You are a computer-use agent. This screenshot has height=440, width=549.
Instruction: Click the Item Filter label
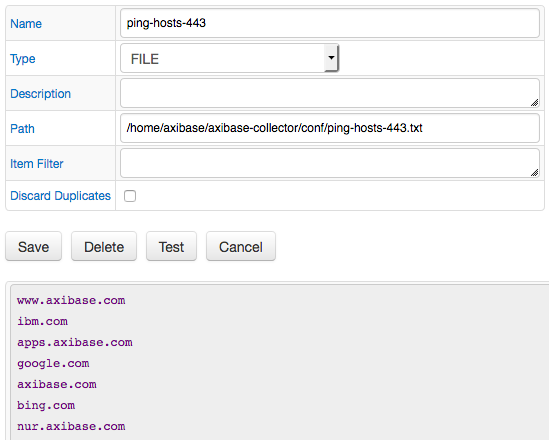click(x=37, y=164)
